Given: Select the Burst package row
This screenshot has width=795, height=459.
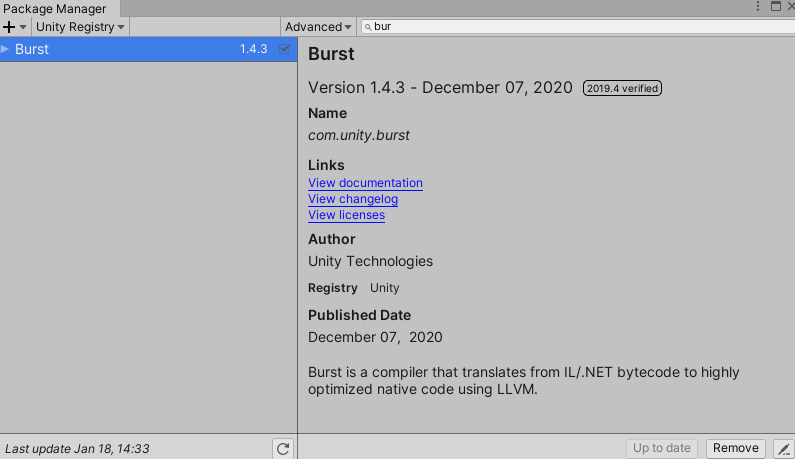Looking at the screenshot, I should click(x=149, y=49).
